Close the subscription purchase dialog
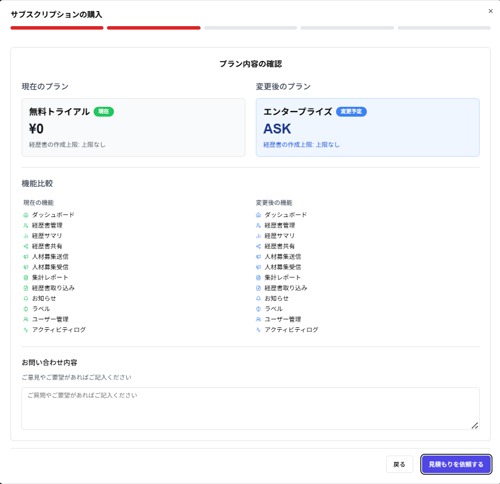The height and width of the screenshot is (484, 500). (490, 11)
